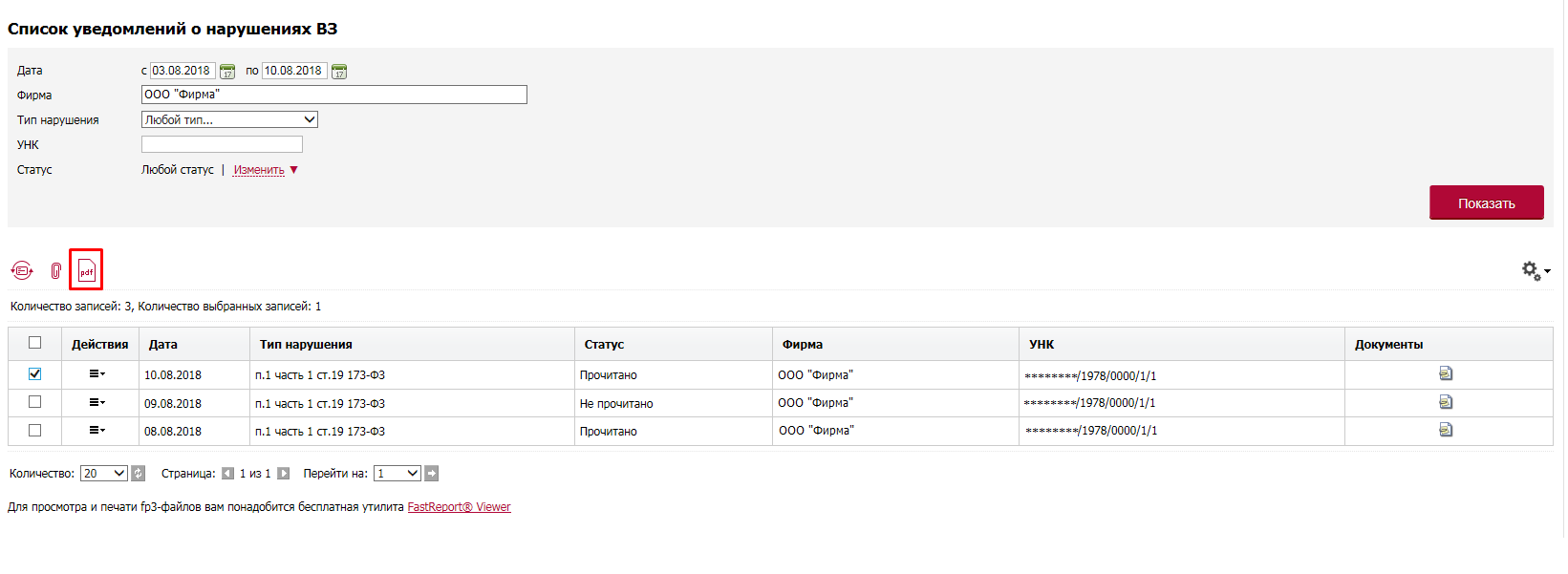The width and height of the screenshot is (1568, 574).
Task: Click the start date input field
Action: (x=183, y=71)
